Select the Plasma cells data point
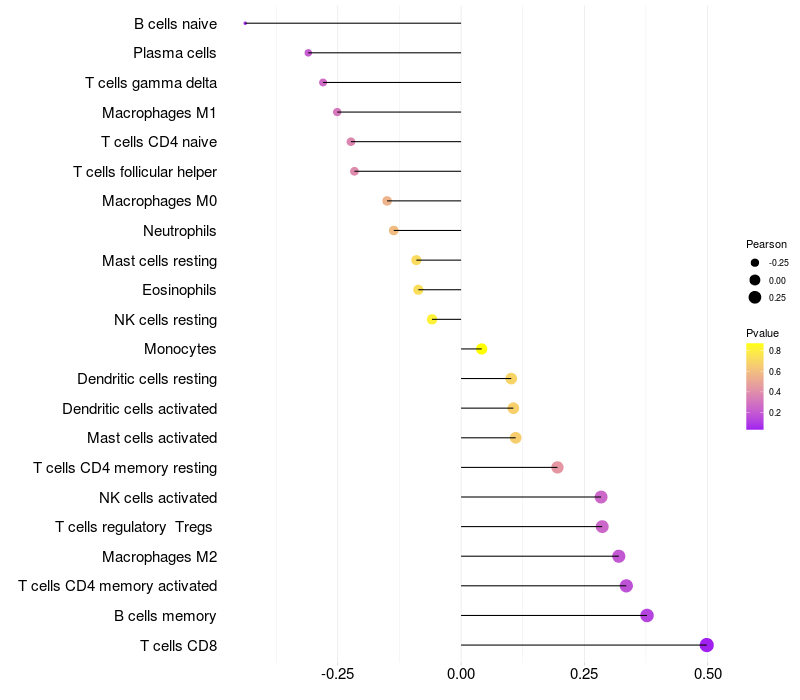This screenshot has height=700, width=800. tap(308, 53)
